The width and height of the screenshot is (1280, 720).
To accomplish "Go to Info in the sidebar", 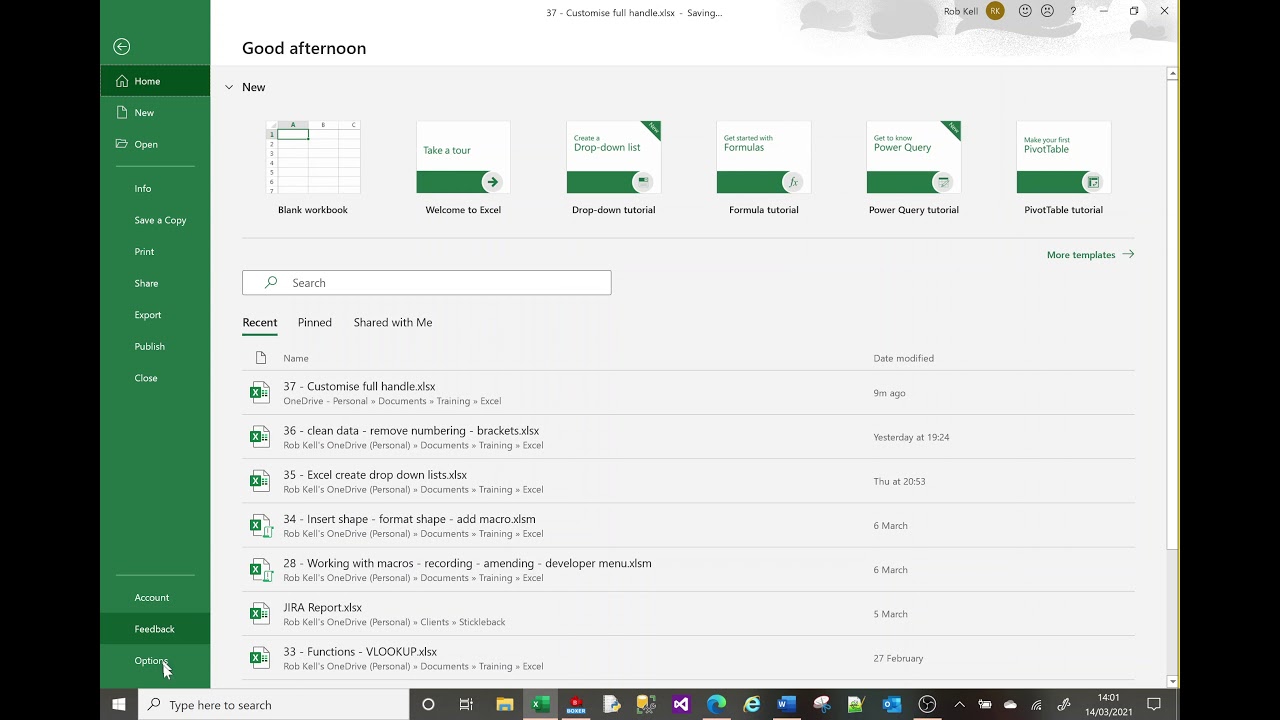I will coord(155,188).
